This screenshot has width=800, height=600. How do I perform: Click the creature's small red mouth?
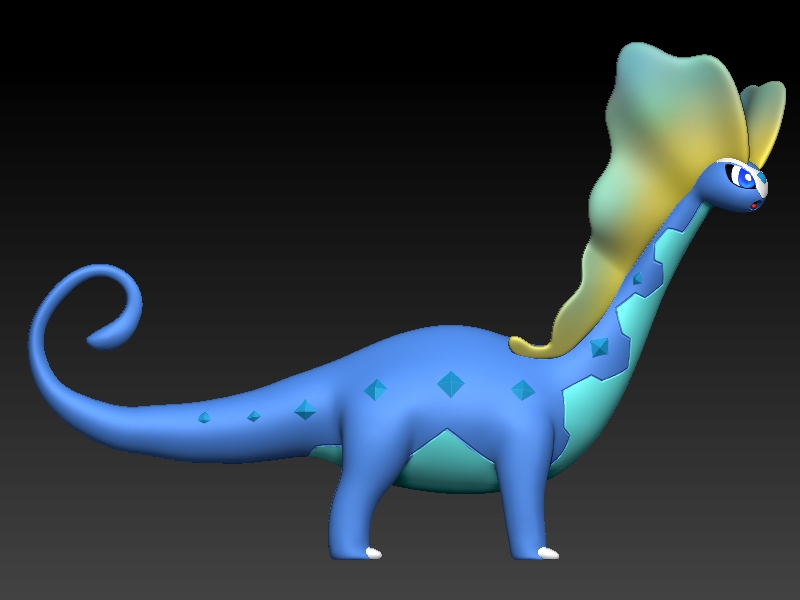coord(753,205)
